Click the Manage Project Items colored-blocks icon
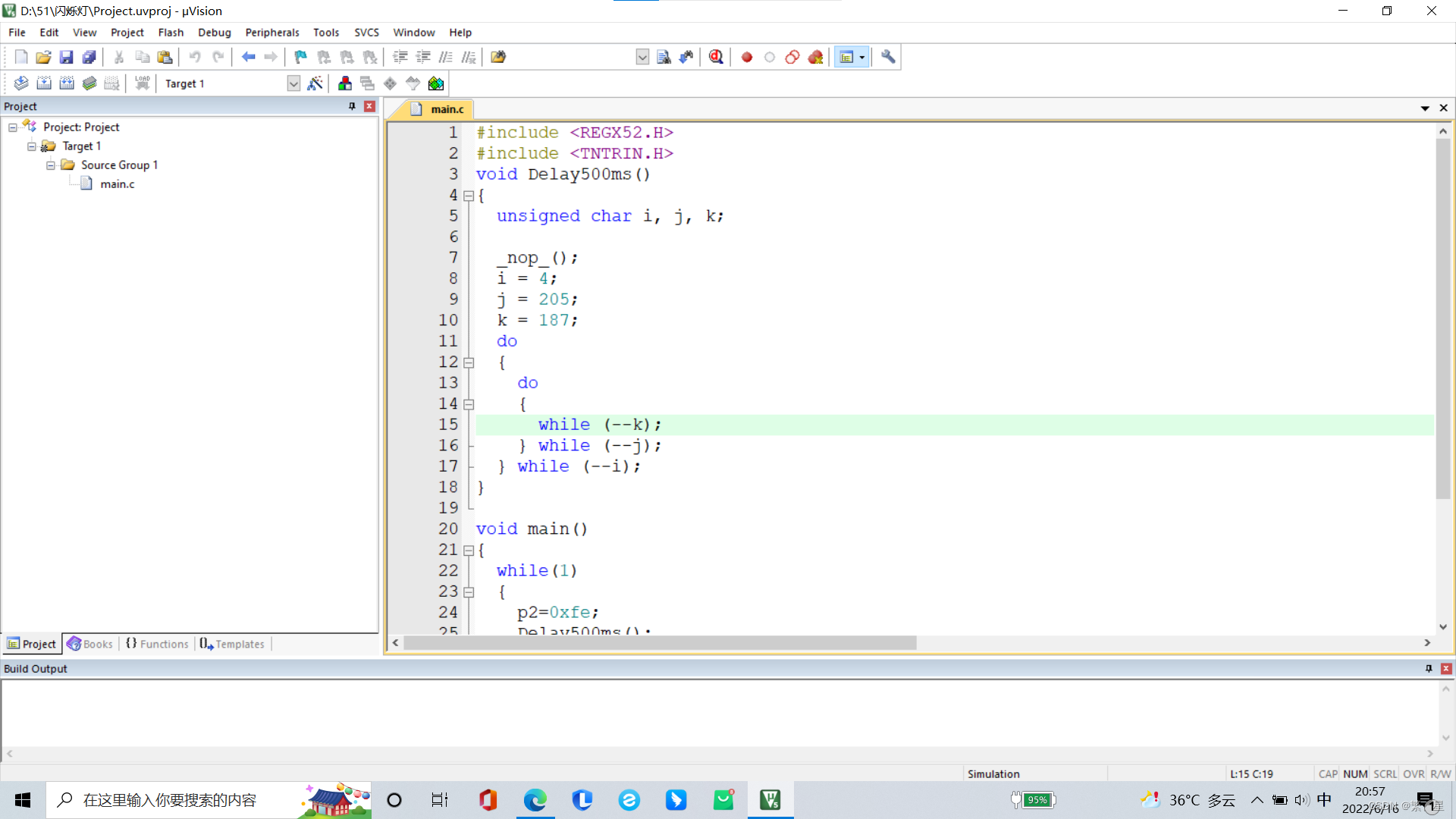This screenshot has height=819, width=1456. click(x=345, y=83)
